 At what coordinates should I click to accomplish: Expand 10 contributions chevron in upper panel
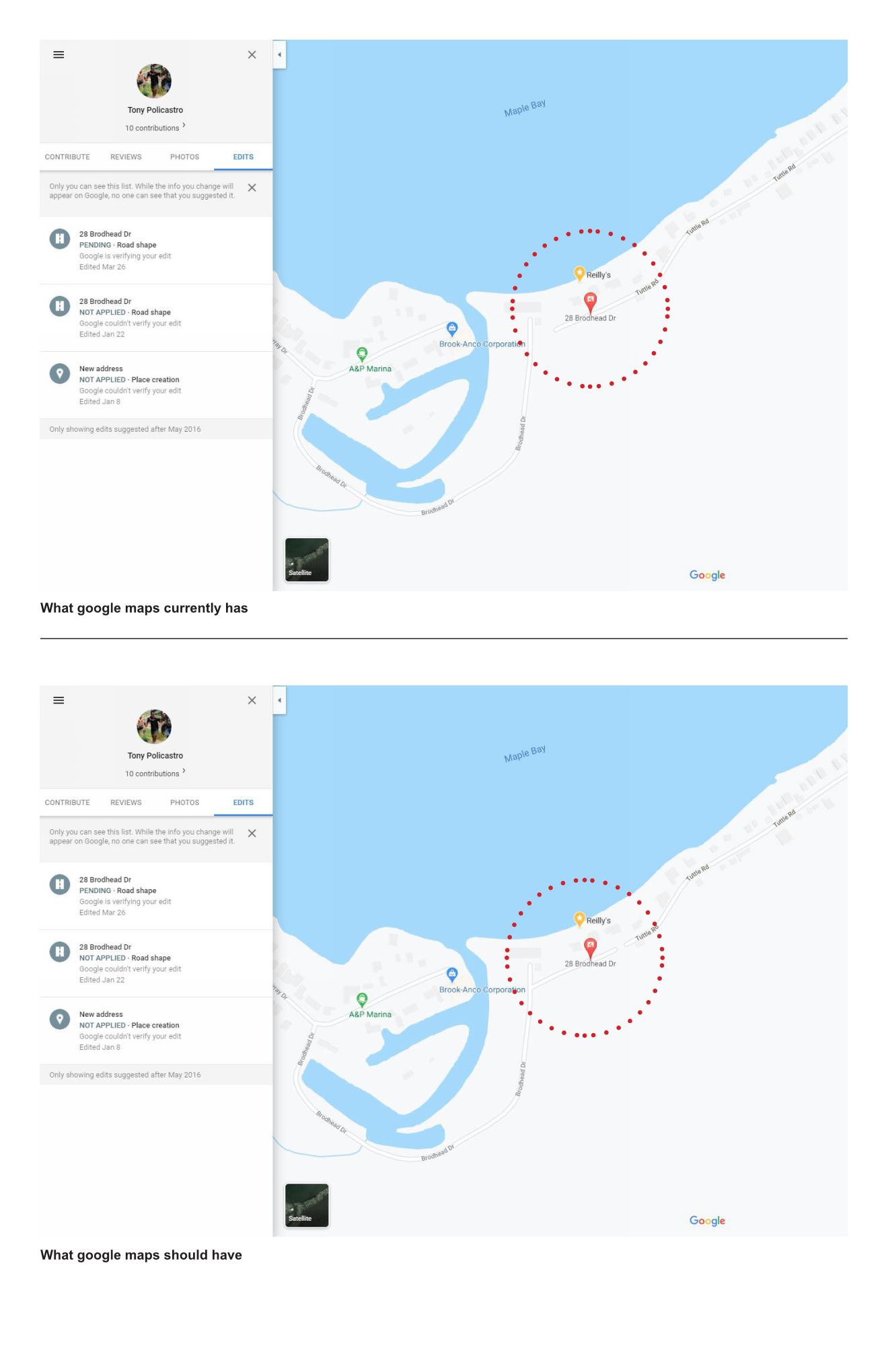pyautogui.click(x=184, y=126)
